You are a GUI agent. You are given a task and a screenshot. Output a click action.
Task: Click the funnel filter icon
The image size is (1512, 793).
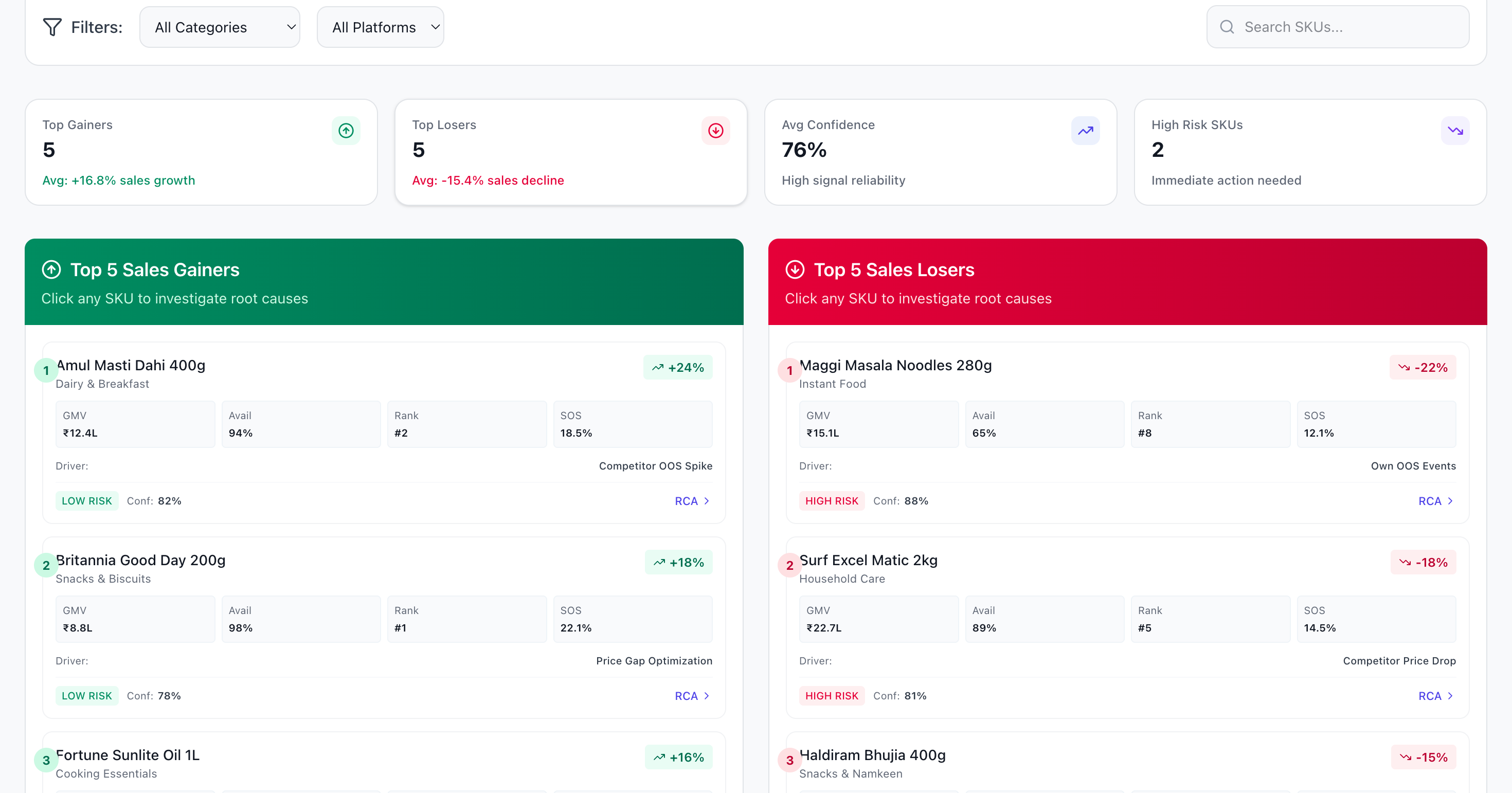(x=52, y=27)
